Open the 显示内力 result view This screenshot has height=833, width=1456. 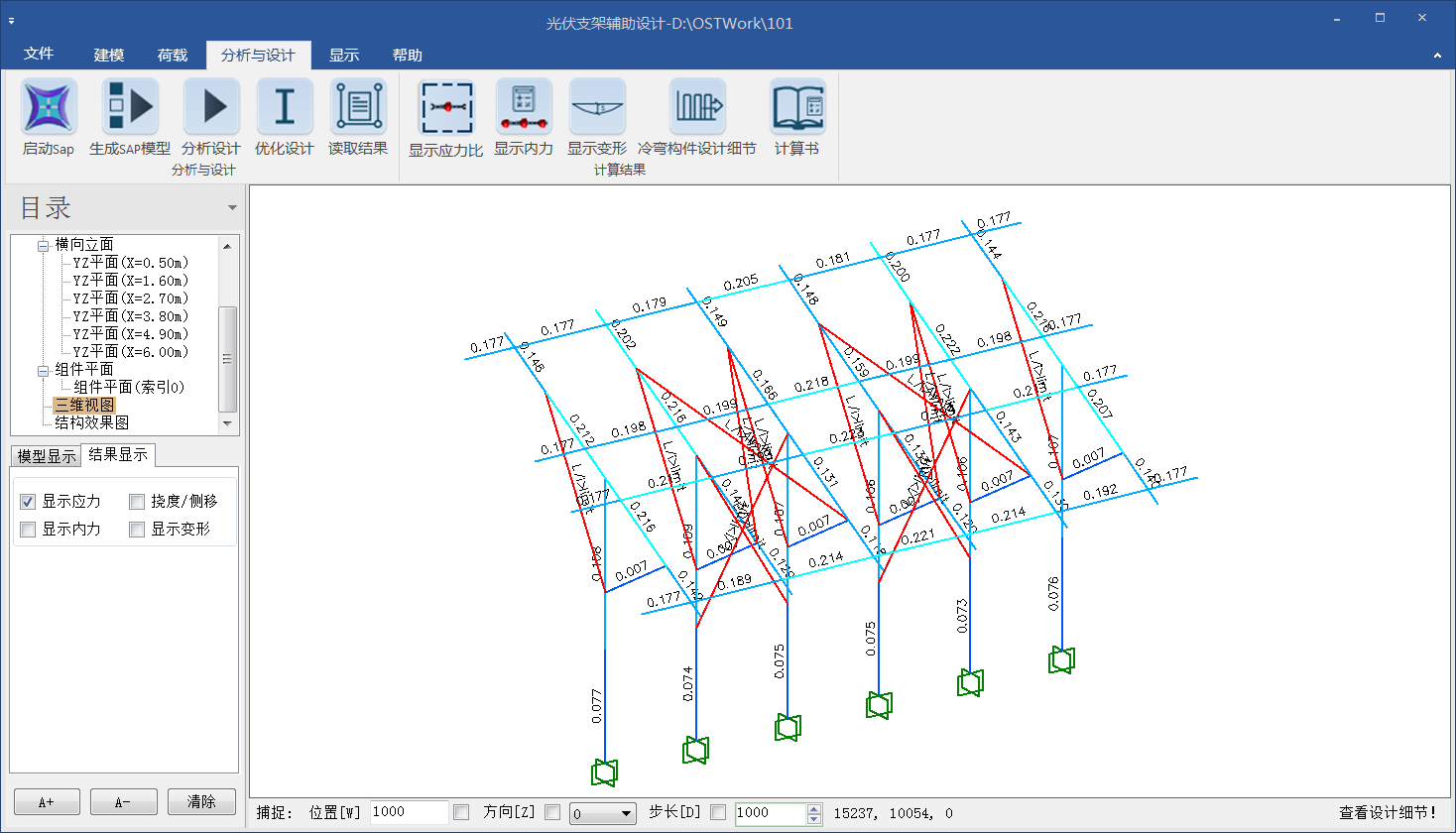pyautogui.click(x=524, y=108)
